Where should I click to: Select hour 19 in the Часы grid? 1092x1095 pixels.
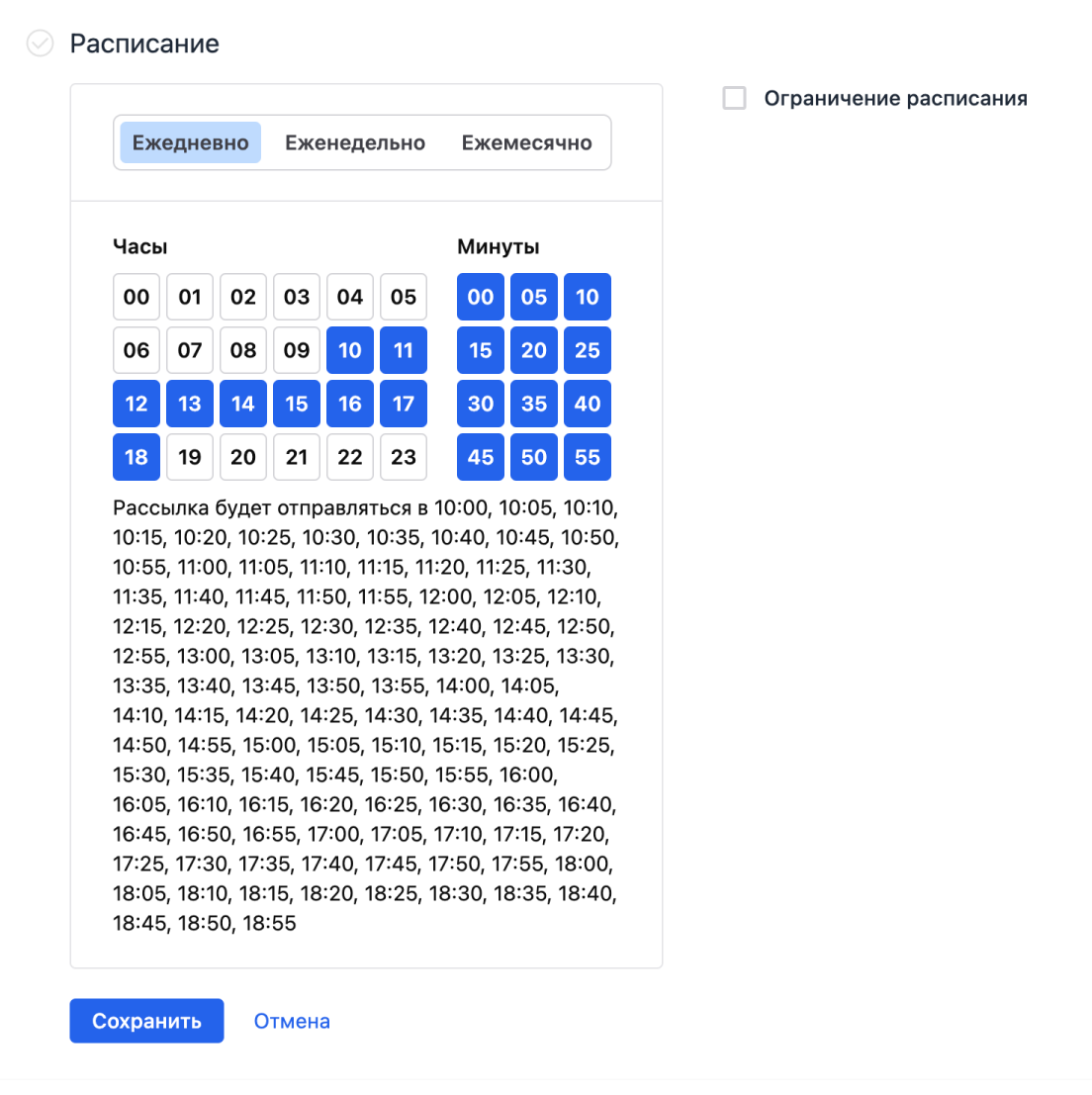pyautogui.click(x=189, y=456)
